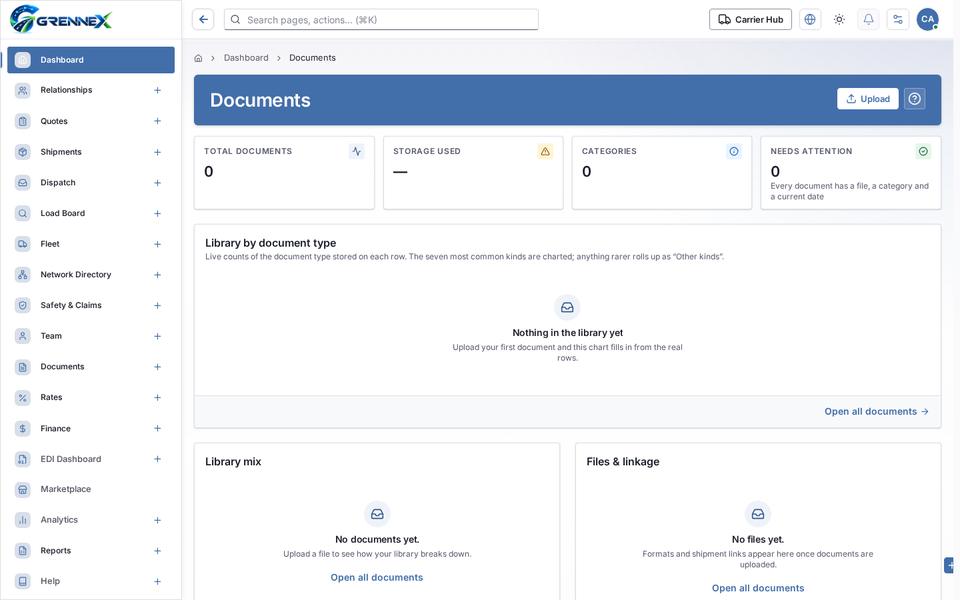Open the Carrier Hub button
Viewport: 960px width, 600px height.
tap(750, 20)
